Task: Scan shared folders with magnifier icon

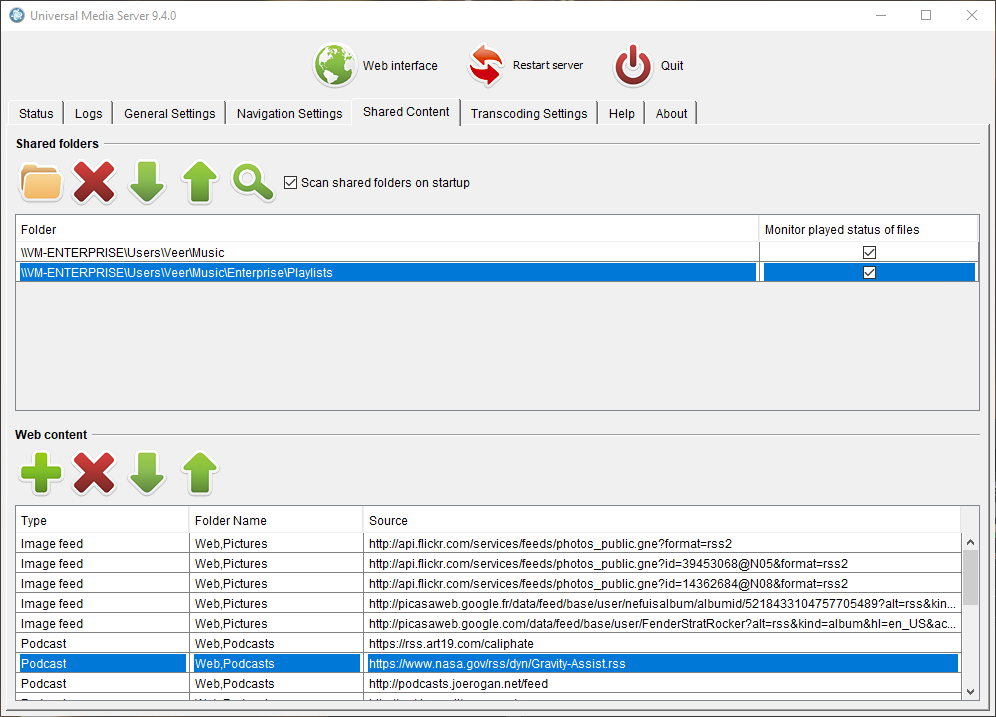Action: pos(253,182)
